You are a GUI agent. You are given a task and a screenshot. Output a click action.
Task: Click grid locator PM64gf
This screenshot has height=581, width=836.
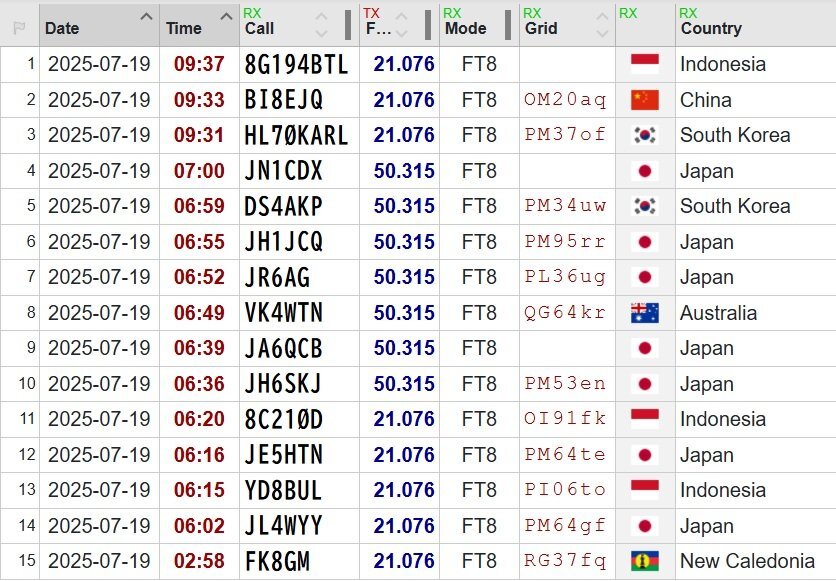565,525
